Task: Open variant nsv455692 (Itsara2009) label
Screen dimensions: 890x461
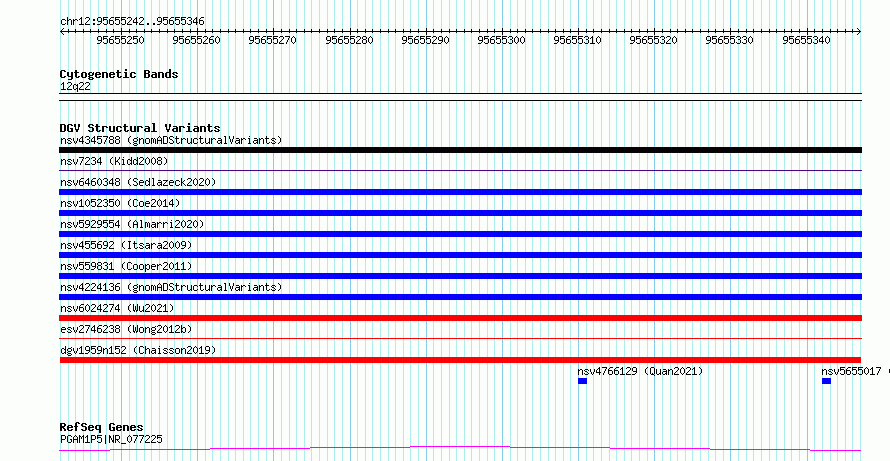Action: (126, 245)
